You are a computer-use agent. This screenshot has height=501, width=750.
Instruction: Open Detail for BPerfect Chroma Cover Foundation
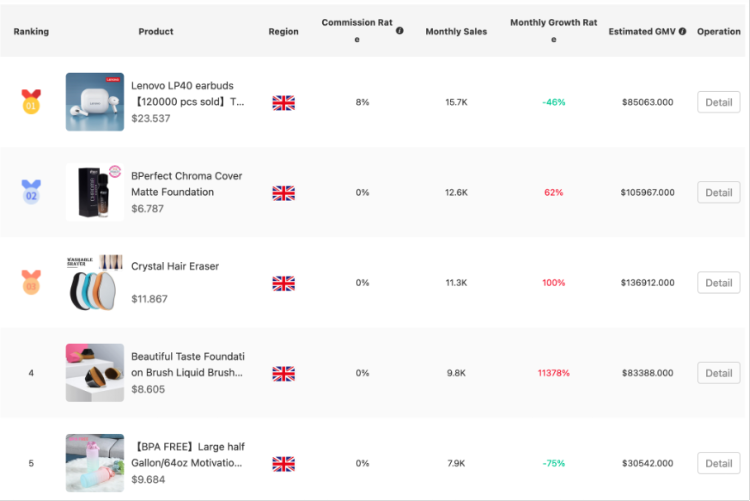[718, 192]
